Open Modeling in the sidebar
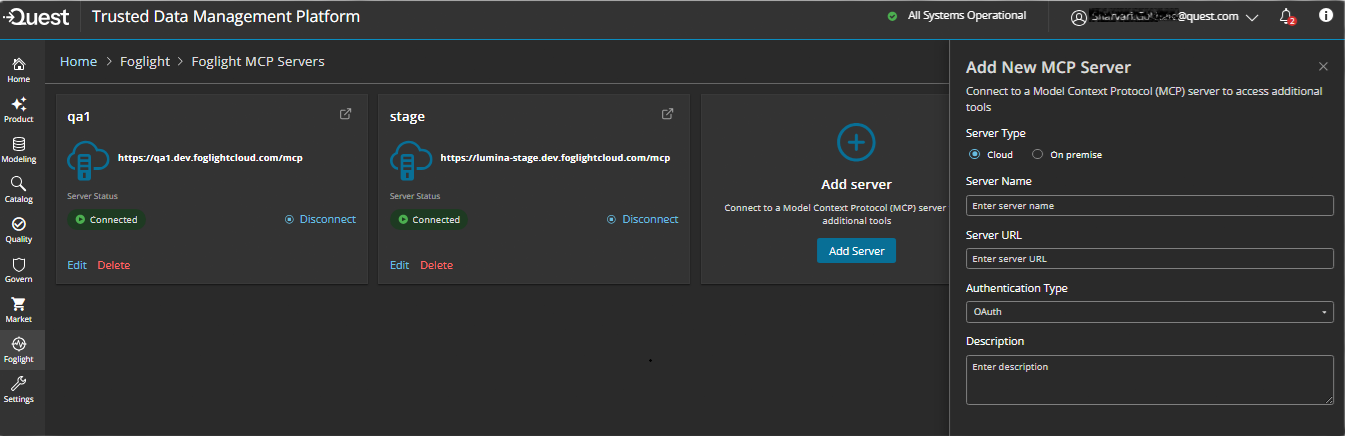This screenshot has width=1345, height=436. point(19,150)
